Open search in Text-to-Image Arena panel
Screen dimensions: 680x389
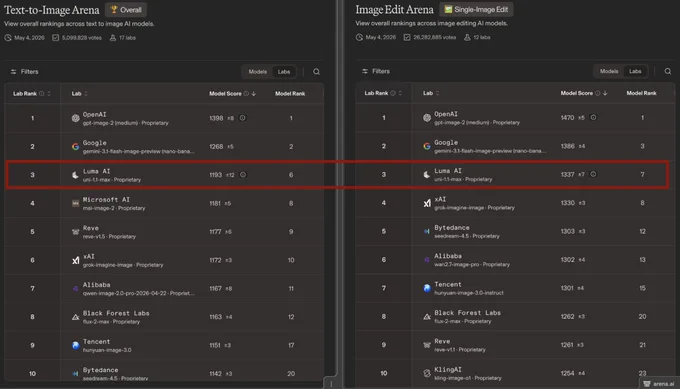coord(317,72)
